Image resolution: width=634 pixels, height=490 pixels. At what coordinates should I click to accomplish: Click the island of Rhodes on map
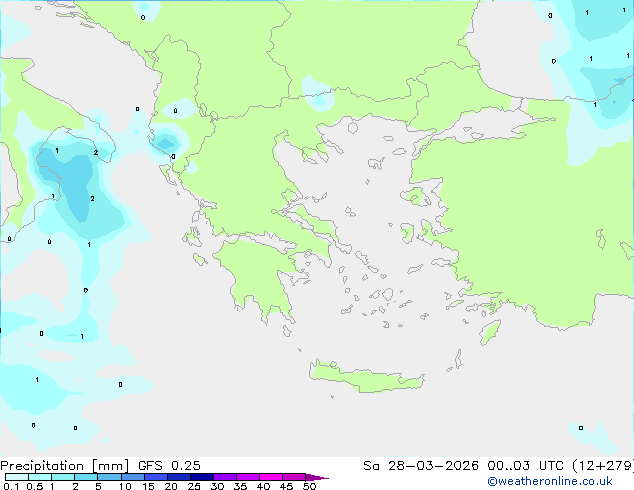click(490, 332)
